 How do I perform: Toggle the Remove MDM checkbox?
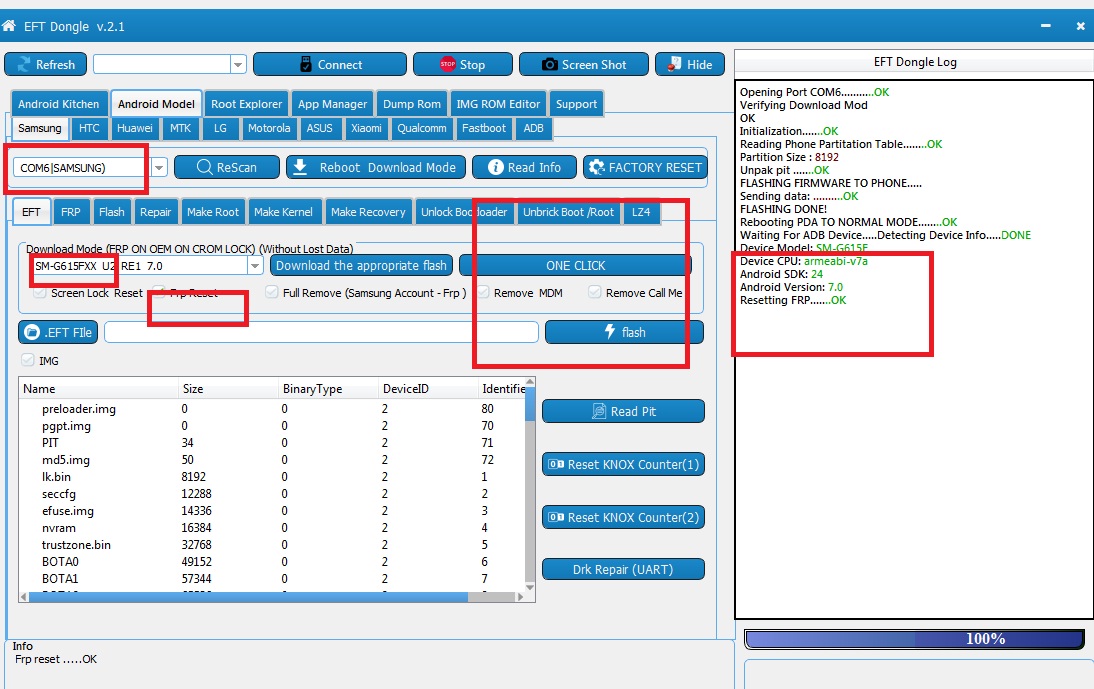(483, 292)
